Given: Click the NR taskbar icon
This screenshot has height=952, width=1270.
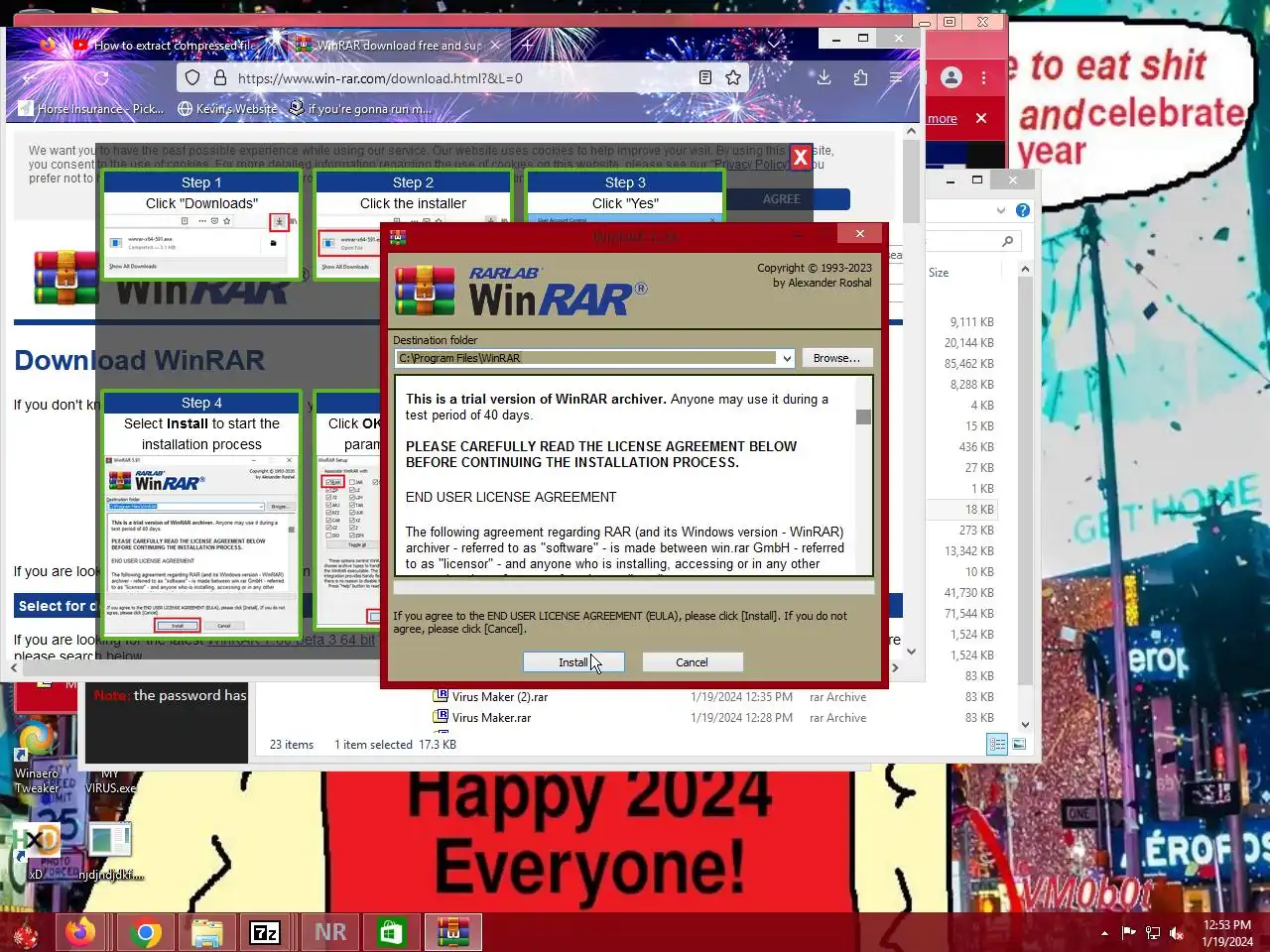Looking at the screenshot, I should click(329, 932).
